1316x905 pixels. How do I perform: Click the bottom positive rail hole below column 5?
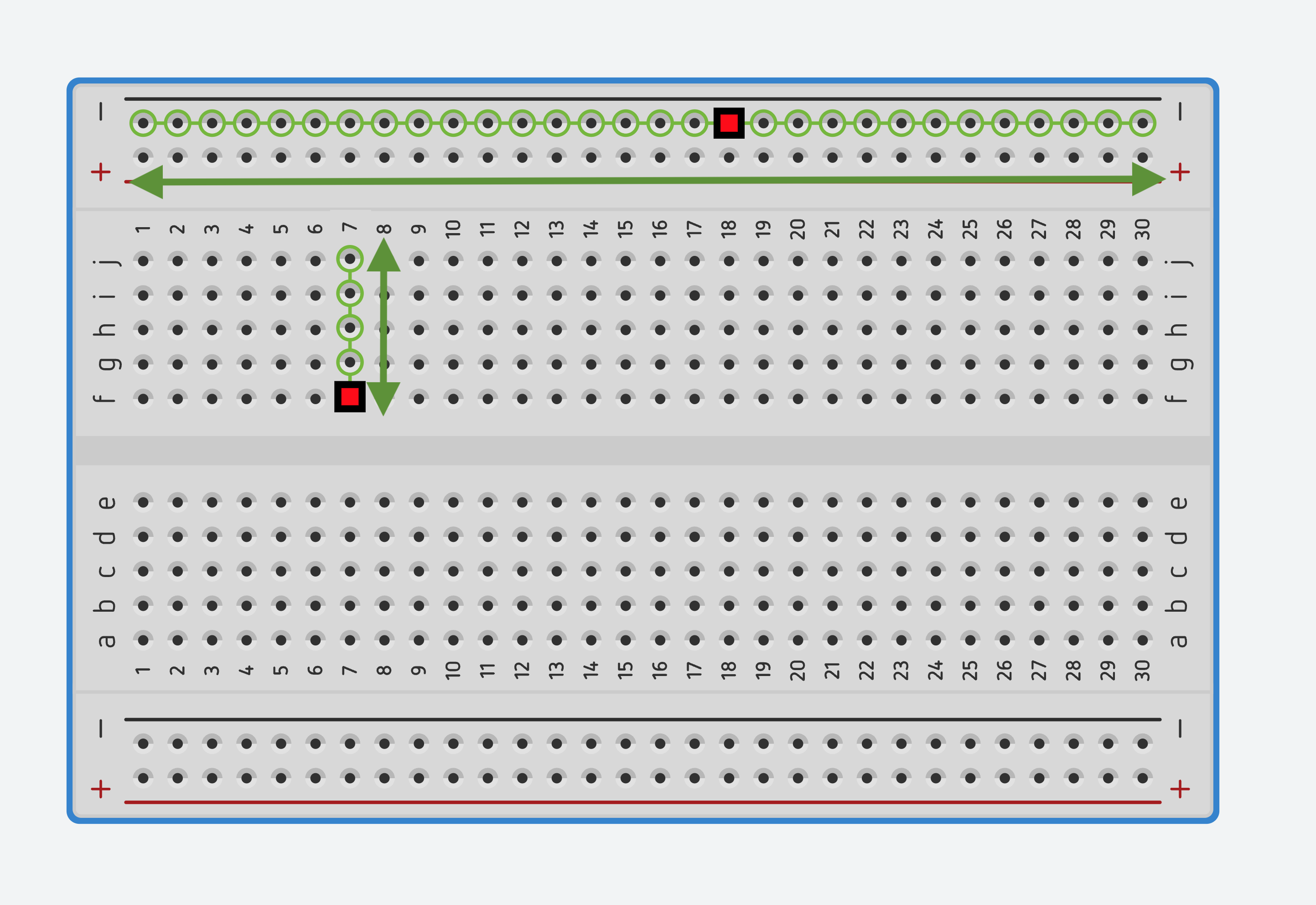point(281,778)
